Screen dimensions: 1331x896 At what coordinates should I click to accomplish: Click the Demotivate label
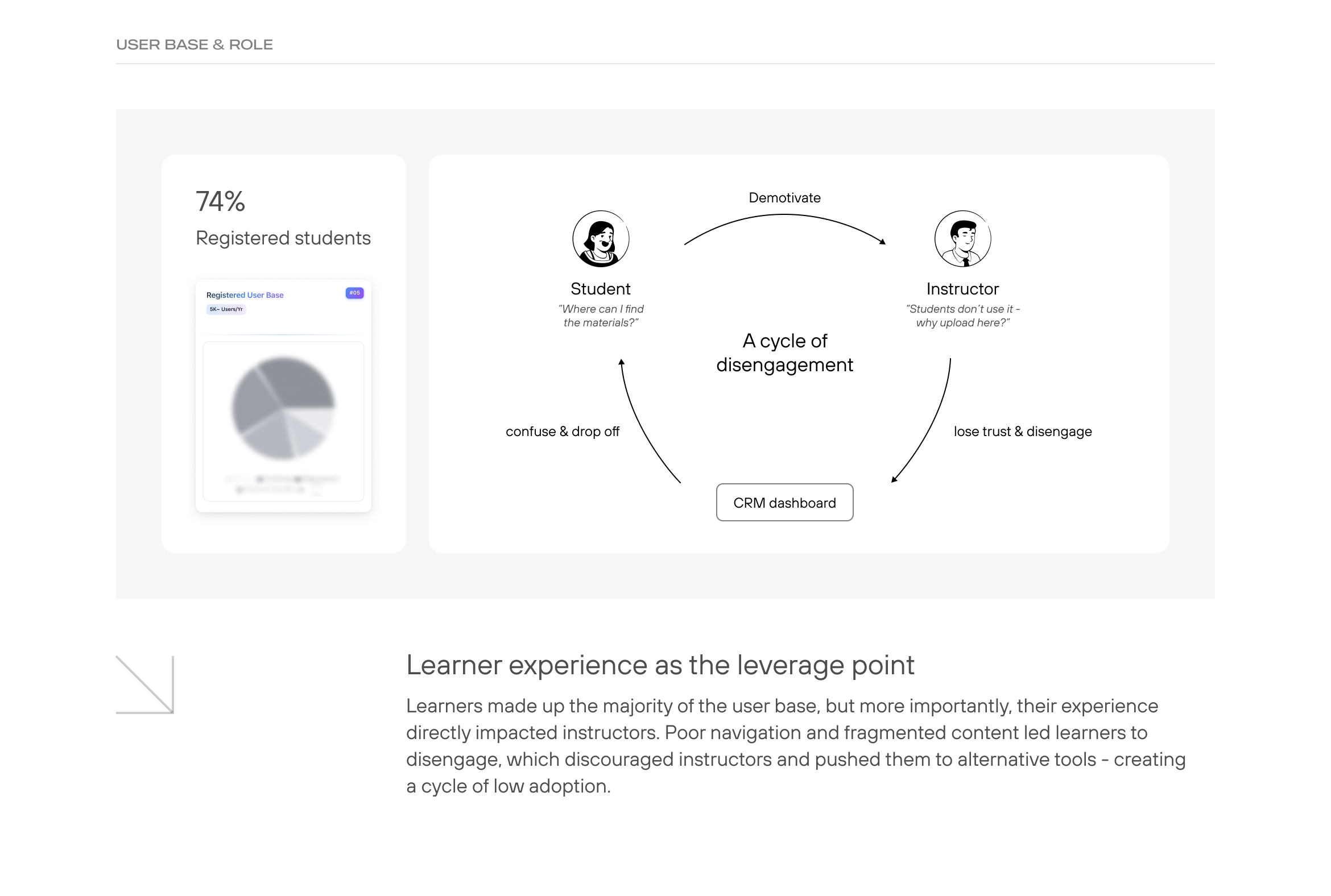pos(784,198)
